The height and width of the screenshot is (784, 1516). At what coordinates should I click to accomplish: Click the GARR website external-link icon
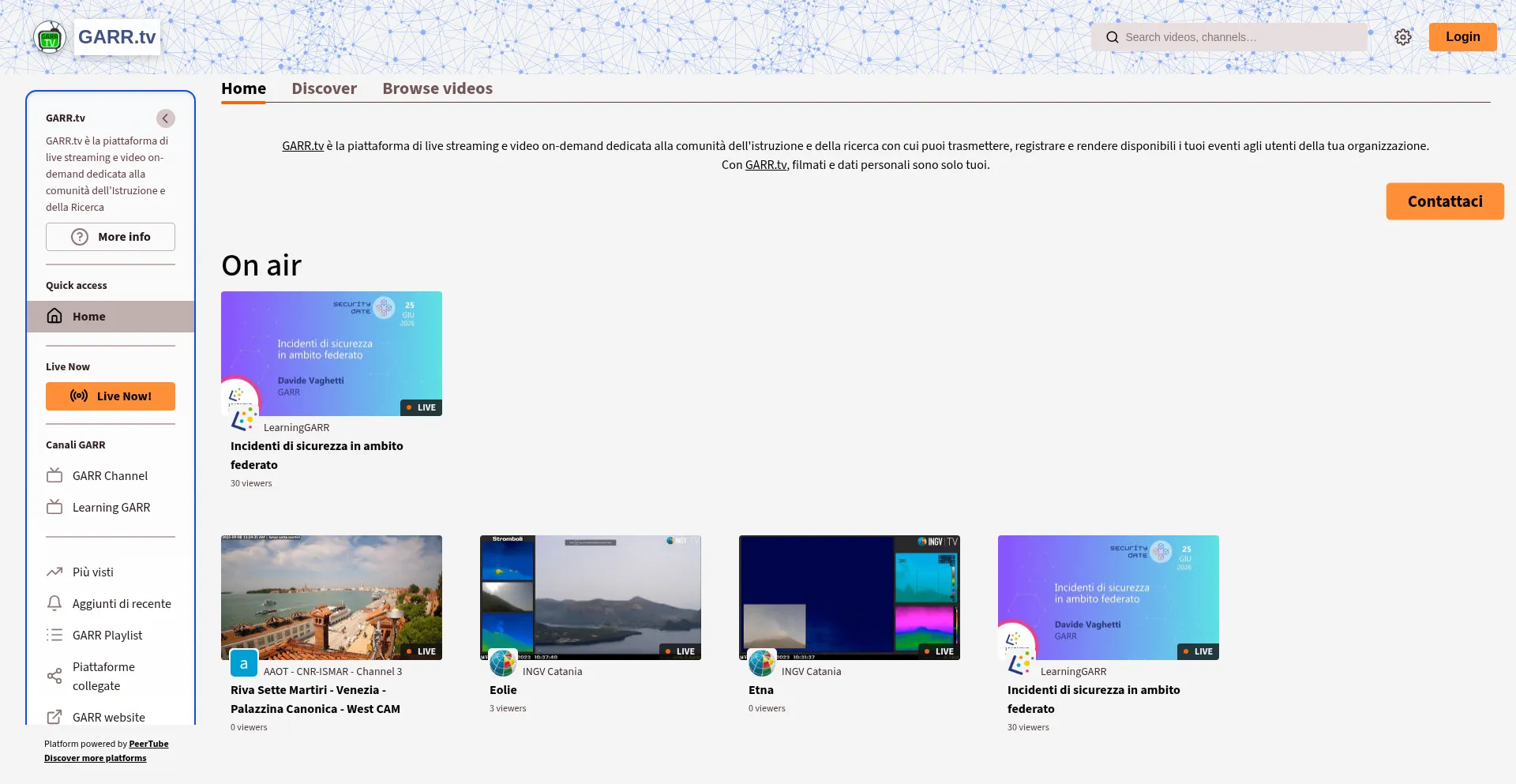(x=54, y=717)
